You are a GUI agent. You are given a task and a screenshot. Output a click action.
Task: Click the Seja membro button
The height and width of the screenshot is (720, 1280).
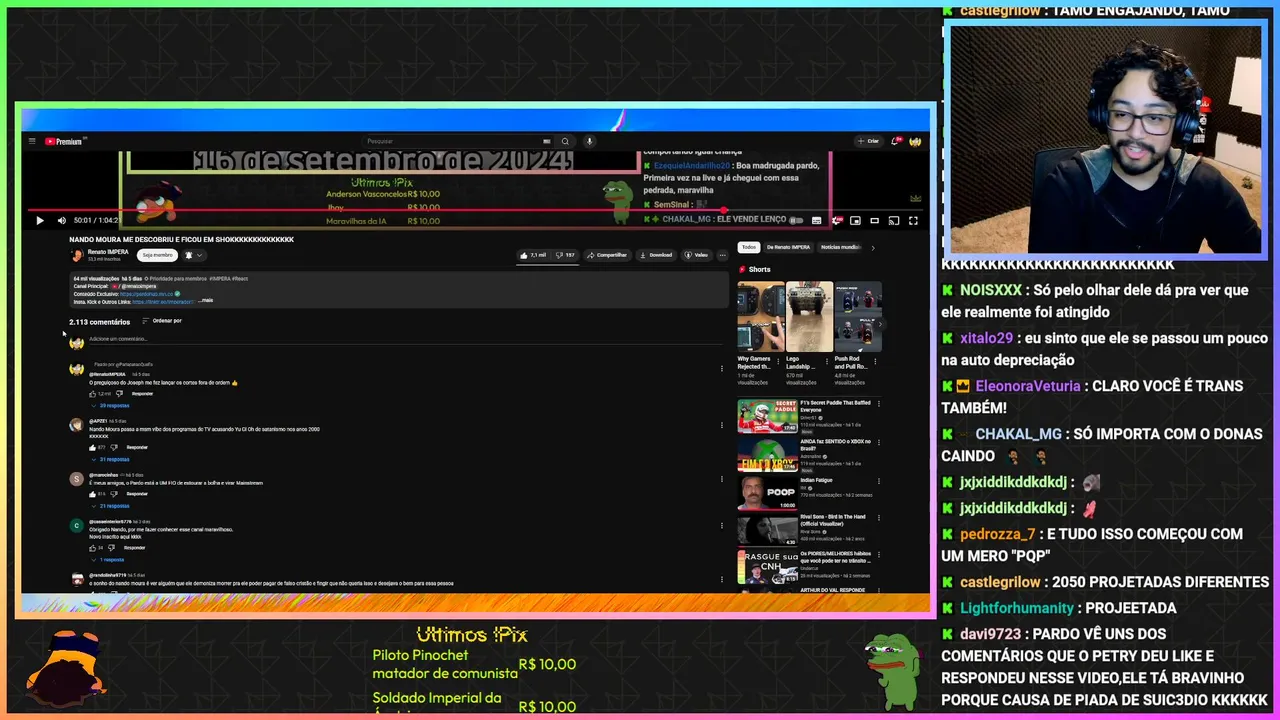(x=157, y=255)
